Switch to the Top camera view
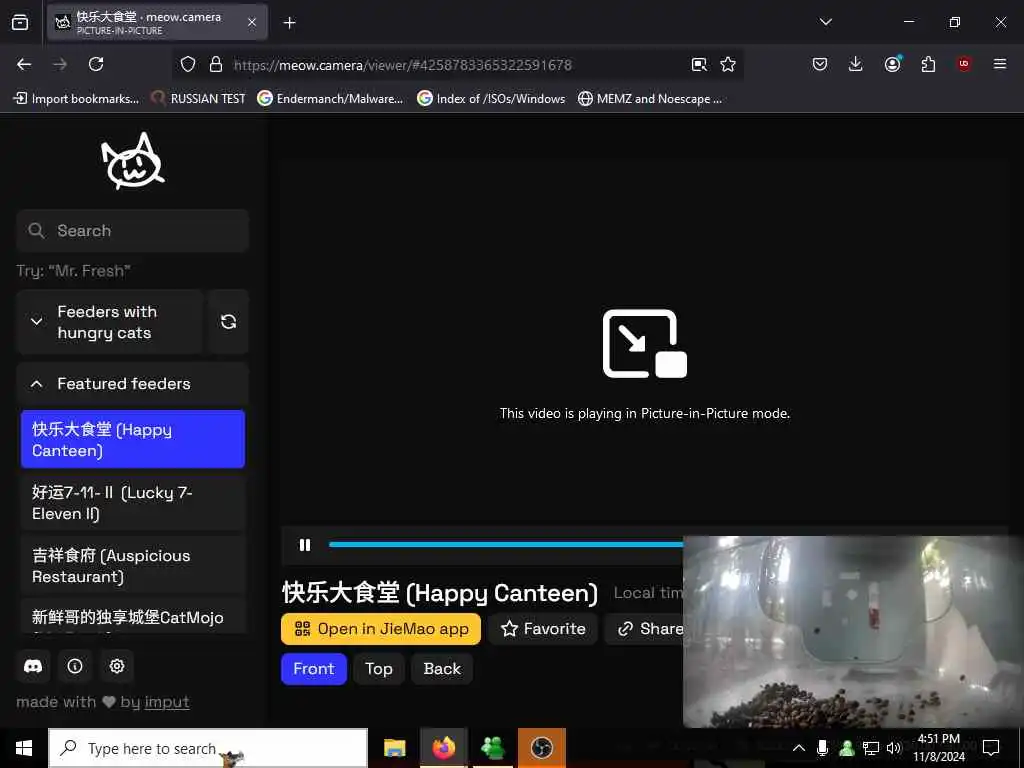 pos(379,669)
